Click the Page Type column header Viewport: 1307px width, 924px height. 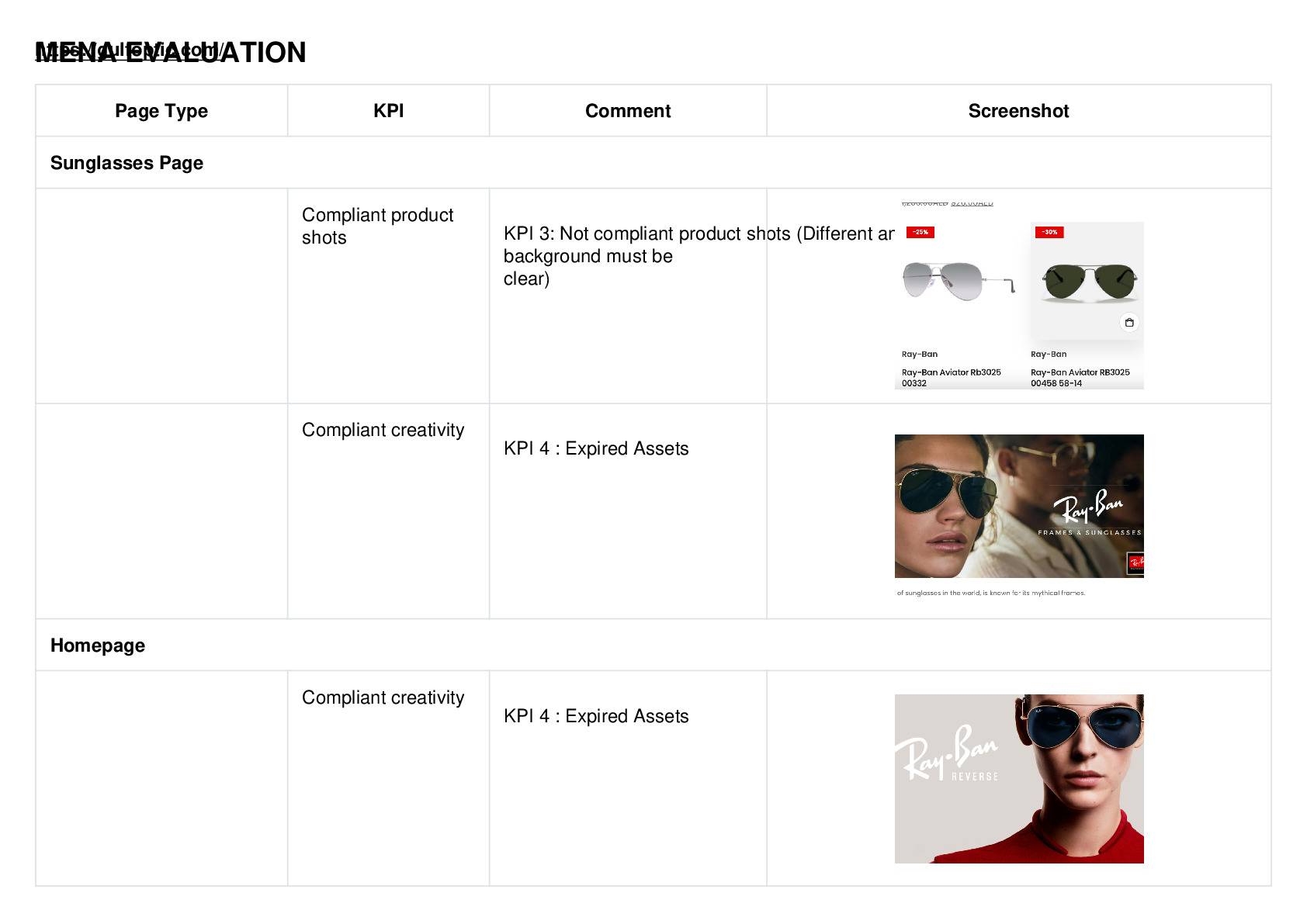click(161, 111)
